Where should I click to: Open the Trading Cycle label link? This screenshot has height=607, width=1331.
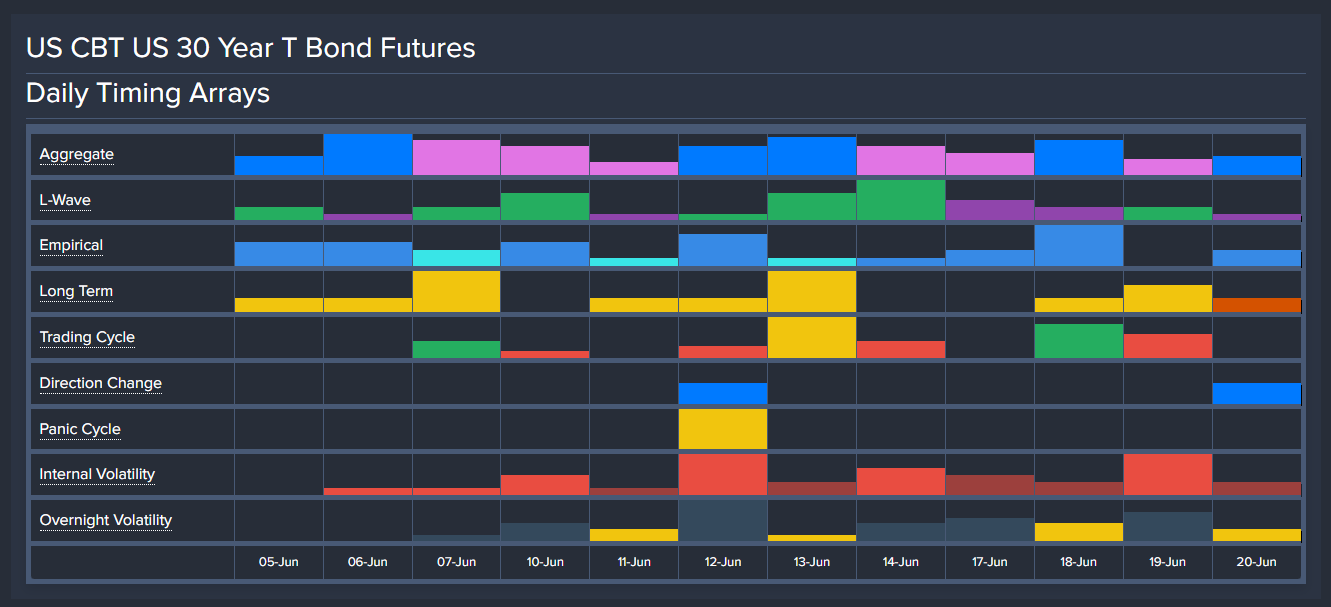coord(87,338)
